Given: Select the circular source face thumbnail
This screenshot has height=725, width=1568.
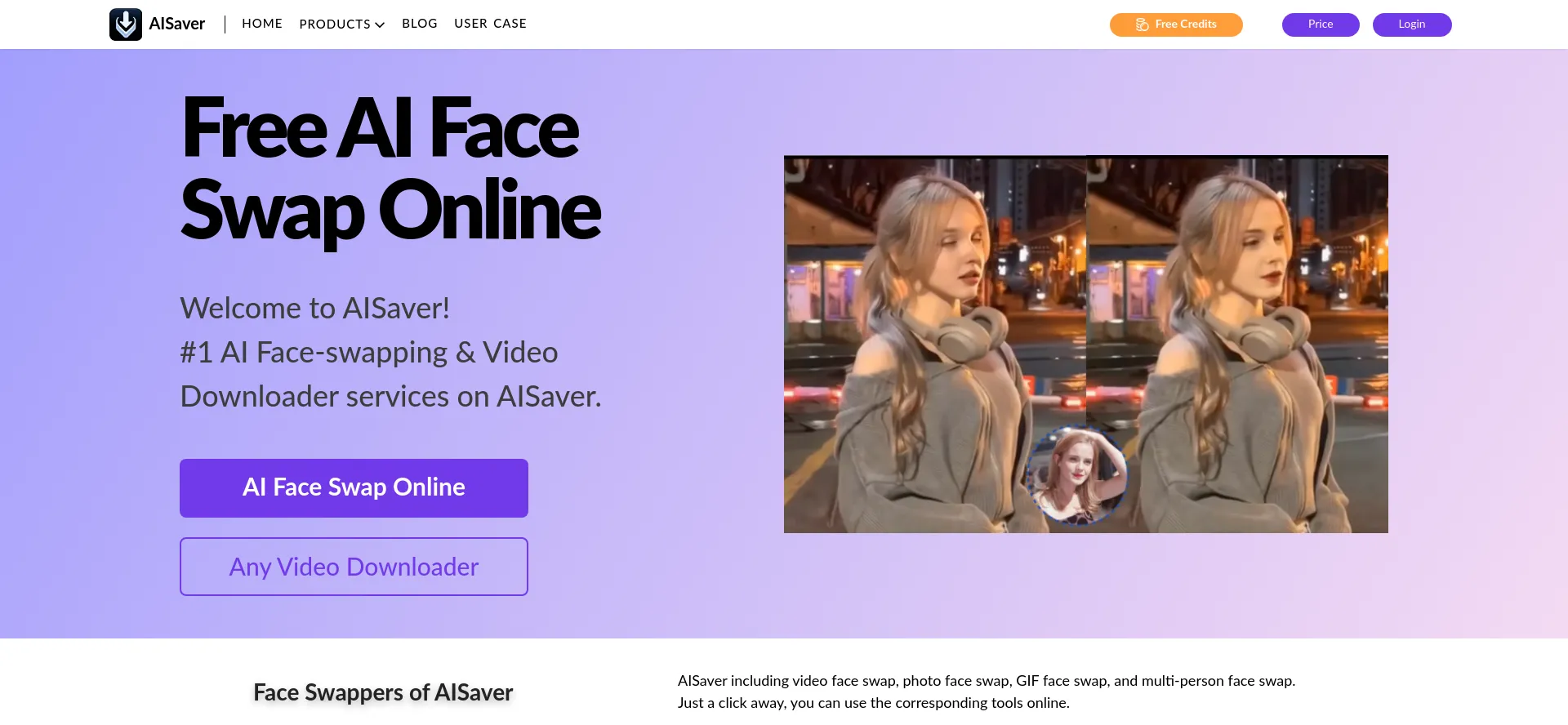Looking at the screenshot, I should 1076,475.
